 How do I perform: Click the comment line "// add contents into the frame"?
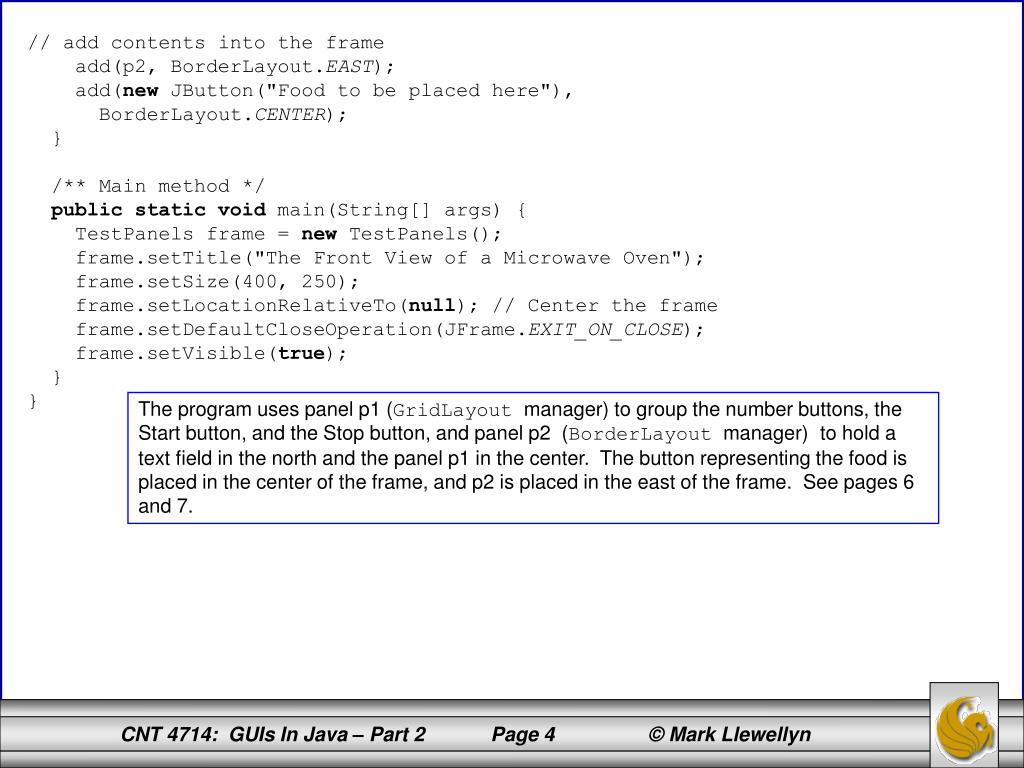[206, 43]
